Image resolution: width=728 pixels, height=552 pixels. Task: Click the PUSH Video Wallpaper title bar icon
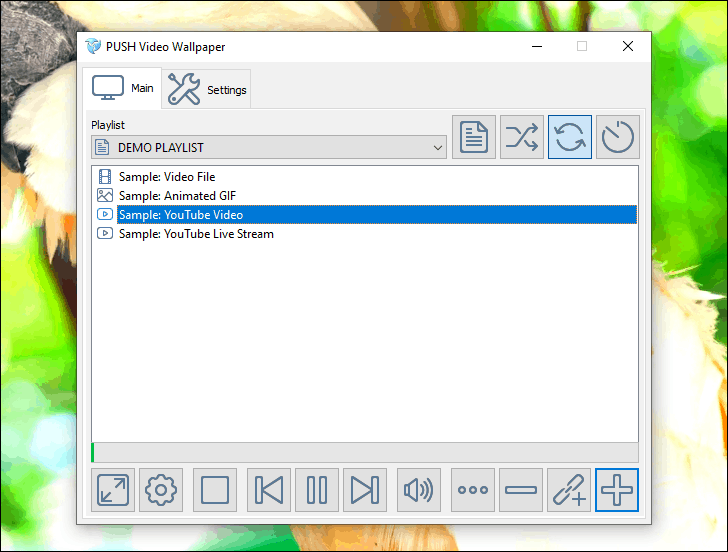(x=93, y=46)
